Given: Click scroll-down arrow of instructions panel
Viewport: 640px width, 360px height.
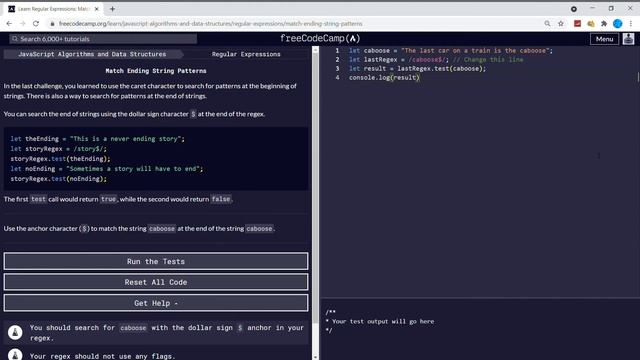Looking at the screenshot, I should click(315, 357).
